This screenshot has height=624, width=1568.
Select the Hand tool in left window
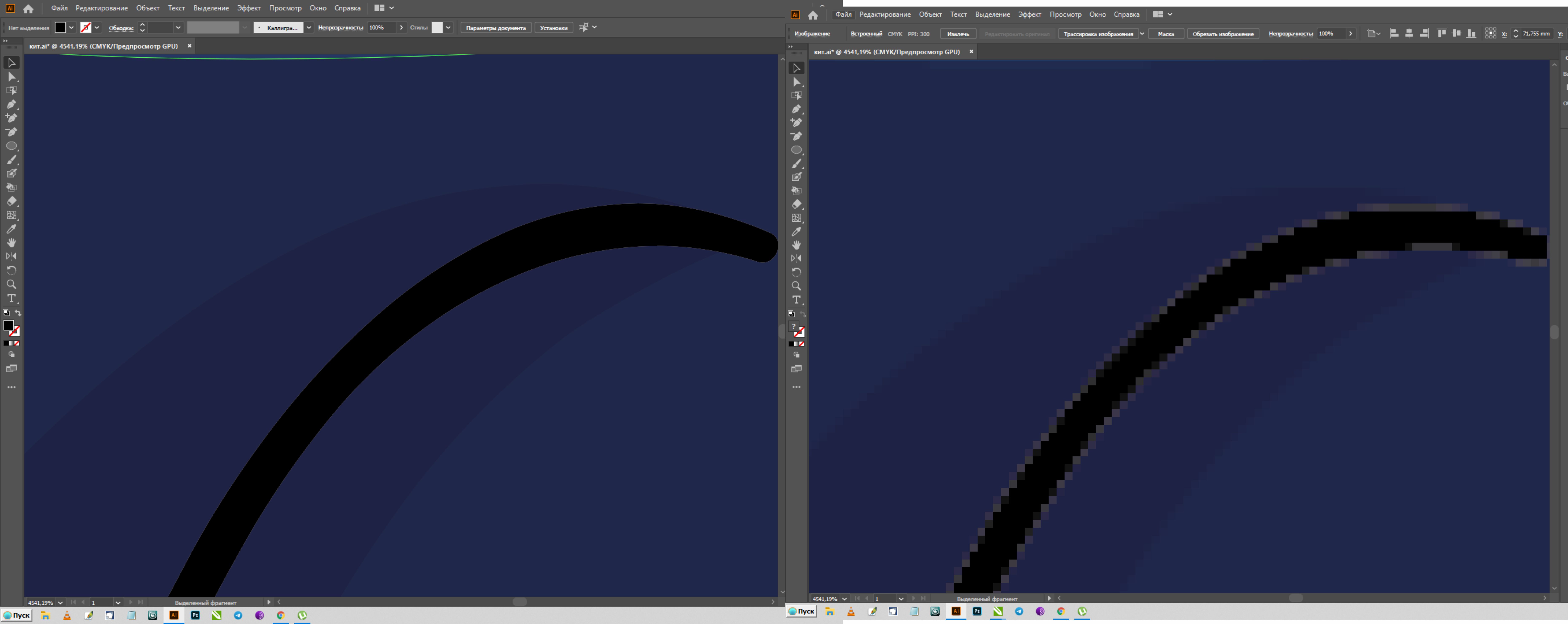(x=12, y=243)
